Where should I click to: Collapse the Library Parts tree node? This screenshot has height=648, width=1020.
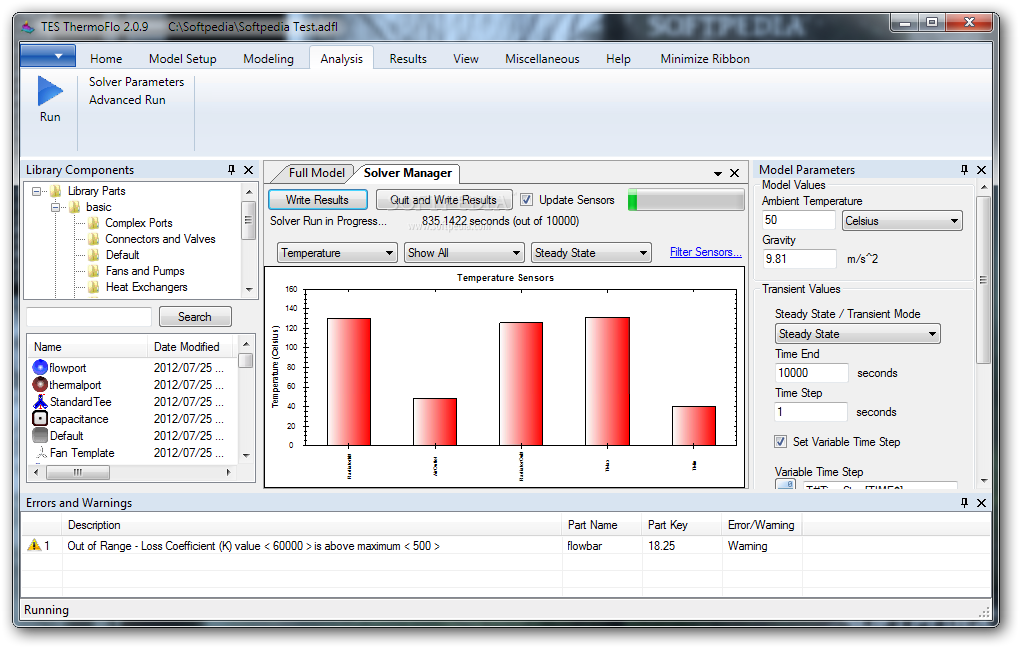tap(36, 191)
